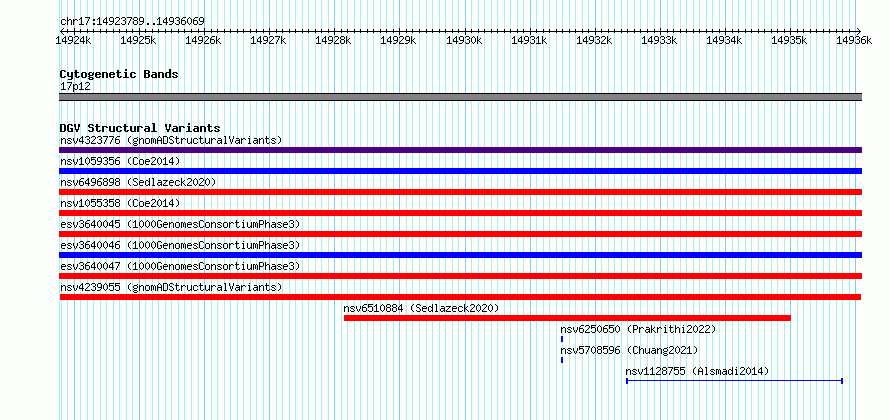
Task: Select the esv3640045 red variant bar
Action: coord(460,234)
